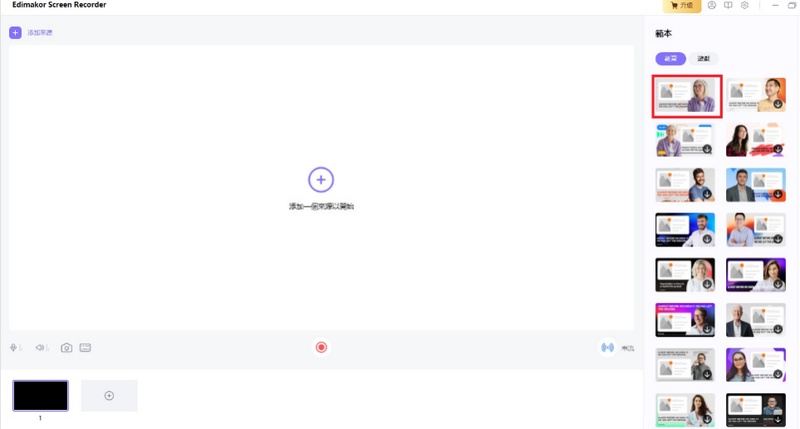
Task: Choose long-haired woman on green background template
Action: coord(685,410)
